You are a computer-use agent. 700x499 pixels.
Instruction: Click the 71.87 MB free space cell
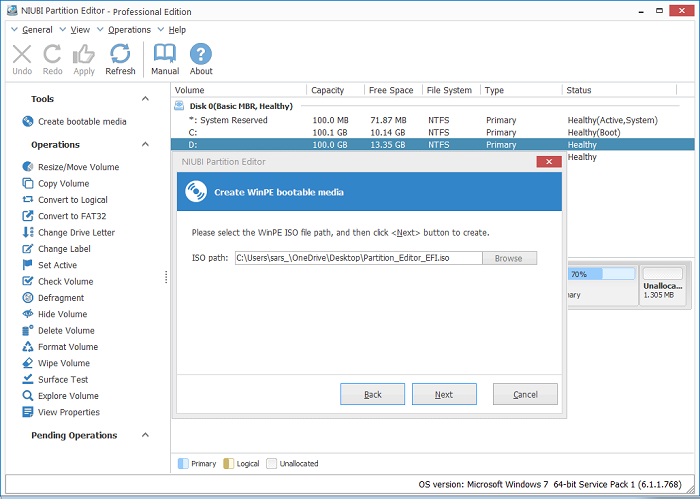click(x=388, y=120)
